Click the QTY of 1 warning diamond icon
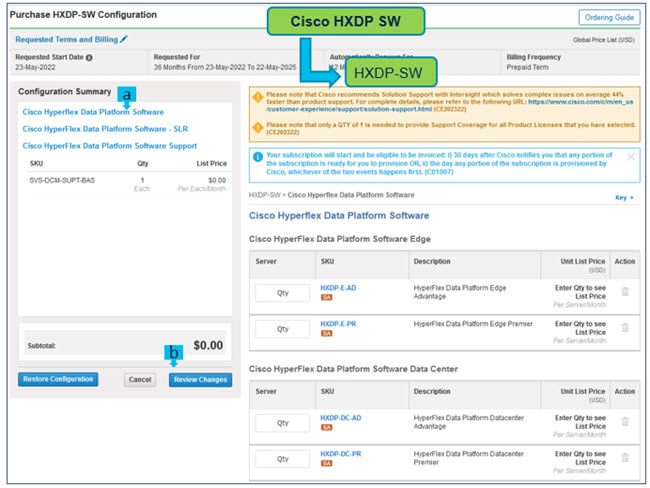650x488 pixels. pyautogui.click(x=258, y=127)
